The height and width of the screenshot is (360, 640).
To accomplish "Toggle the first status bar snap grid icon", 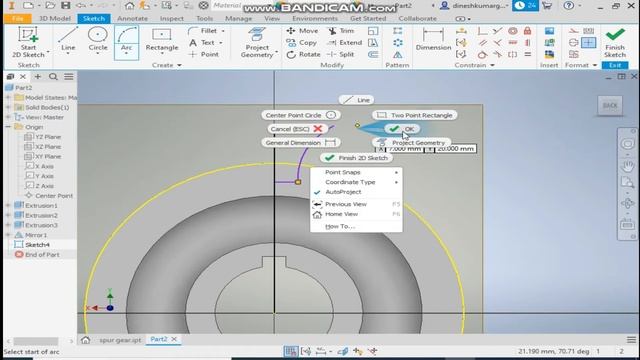I will click(x=291, y=351).
